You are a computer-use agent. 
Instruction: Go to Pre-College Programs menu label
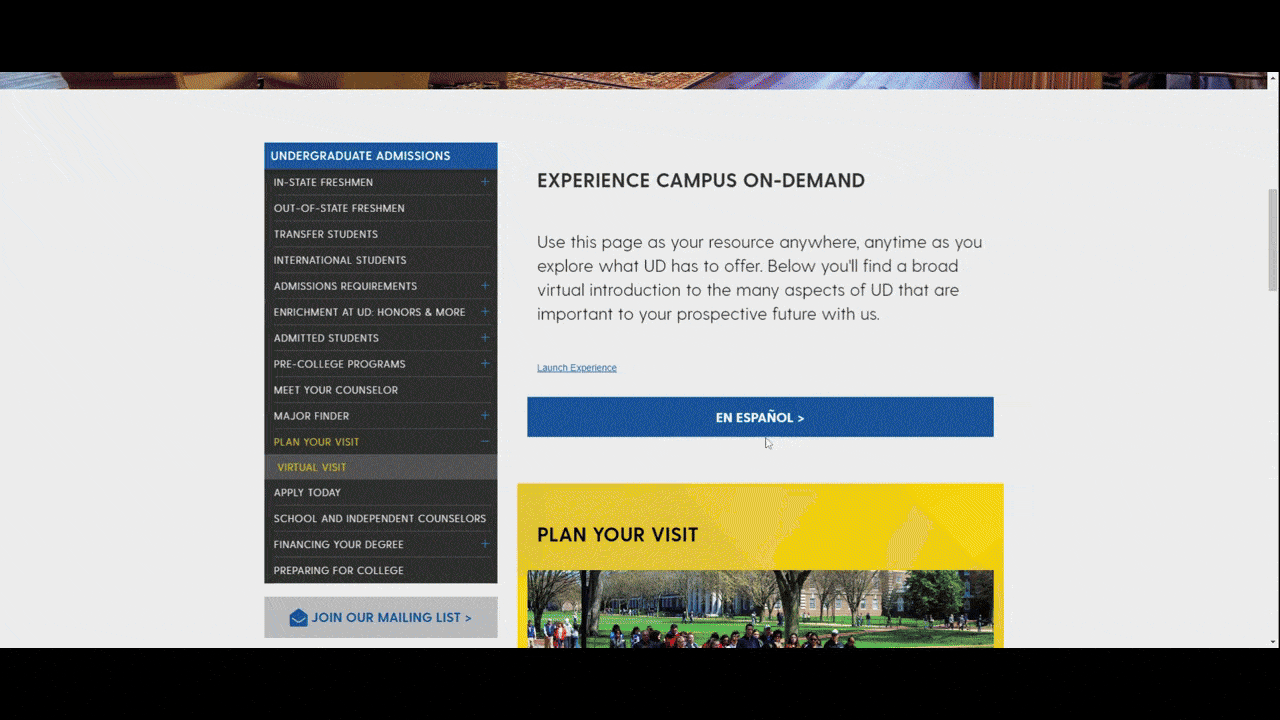coord(339,364)
